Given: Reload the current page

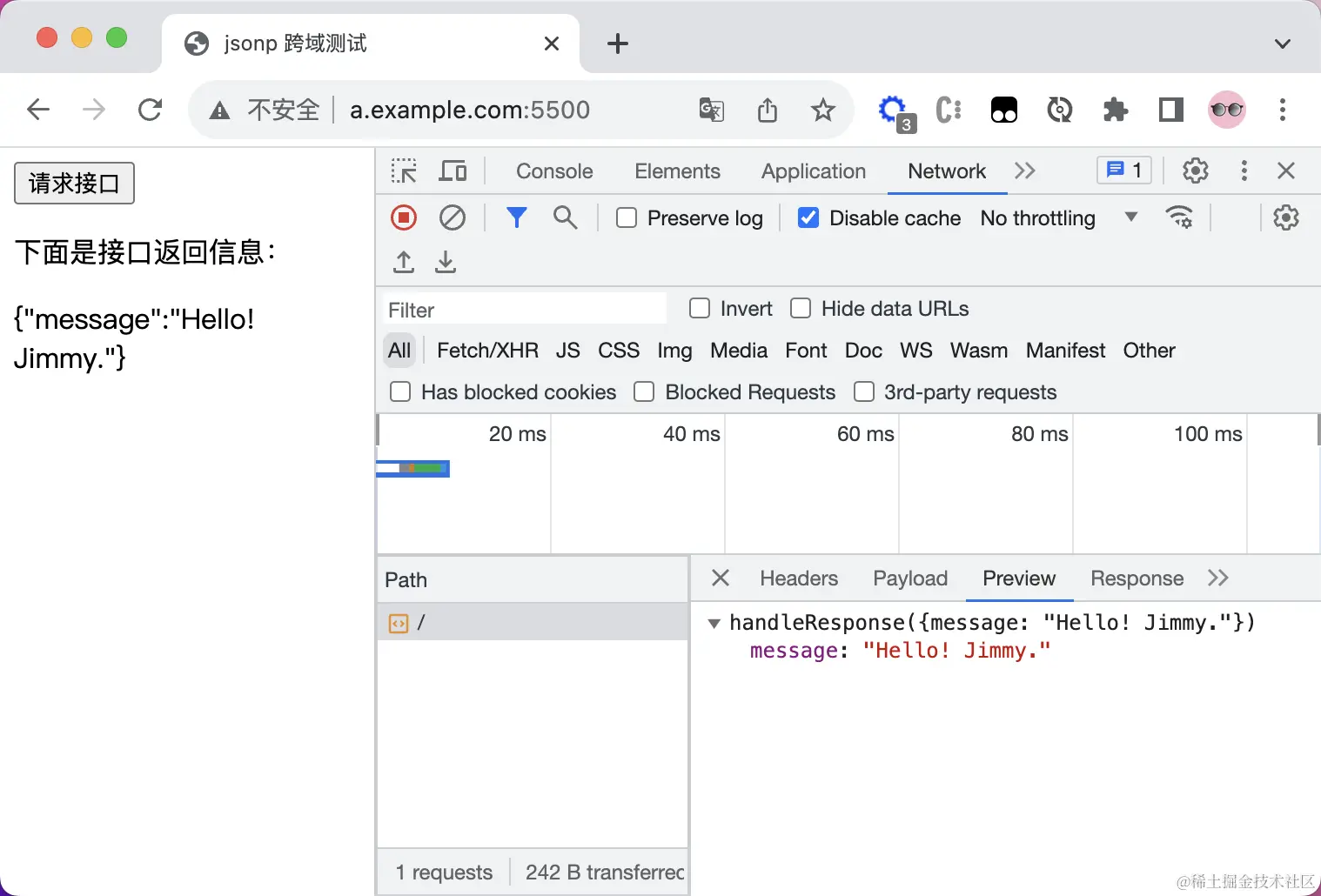Looking at the screenshot, I should 150,110.
